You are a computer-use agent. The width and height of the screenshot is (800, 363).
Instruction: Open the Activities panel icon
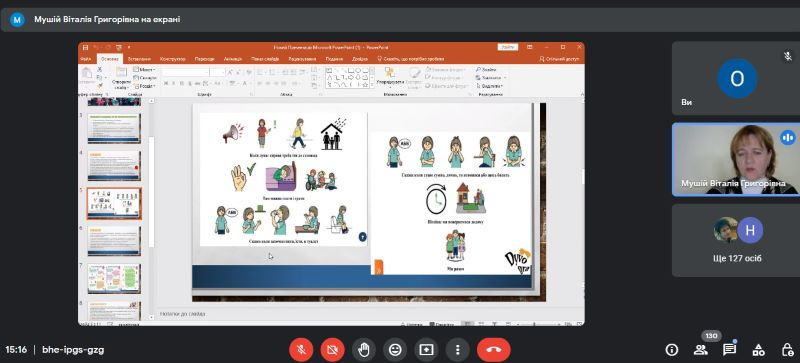pos(759,350)
